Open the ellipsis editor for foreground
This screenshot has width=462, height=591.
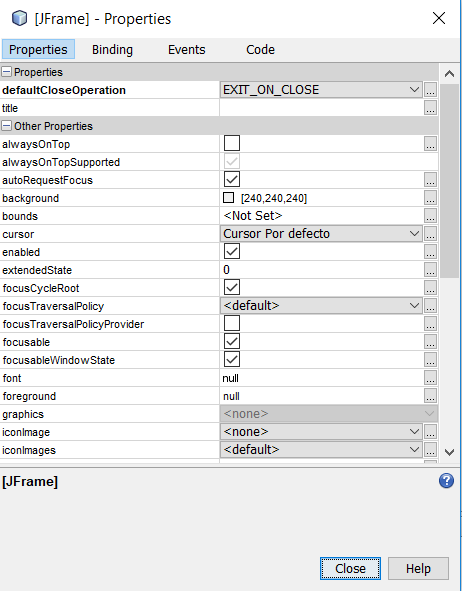[430, 396]
